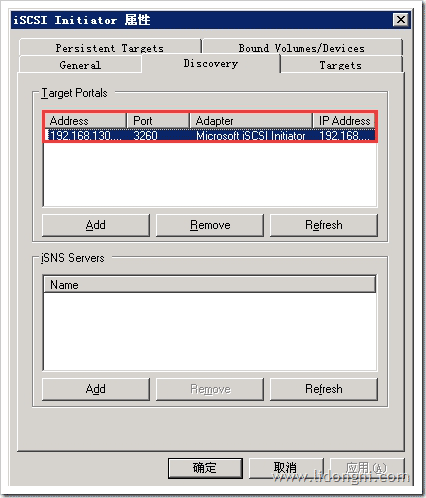
Task: Open the Targets tab
Action: point(341,65)
